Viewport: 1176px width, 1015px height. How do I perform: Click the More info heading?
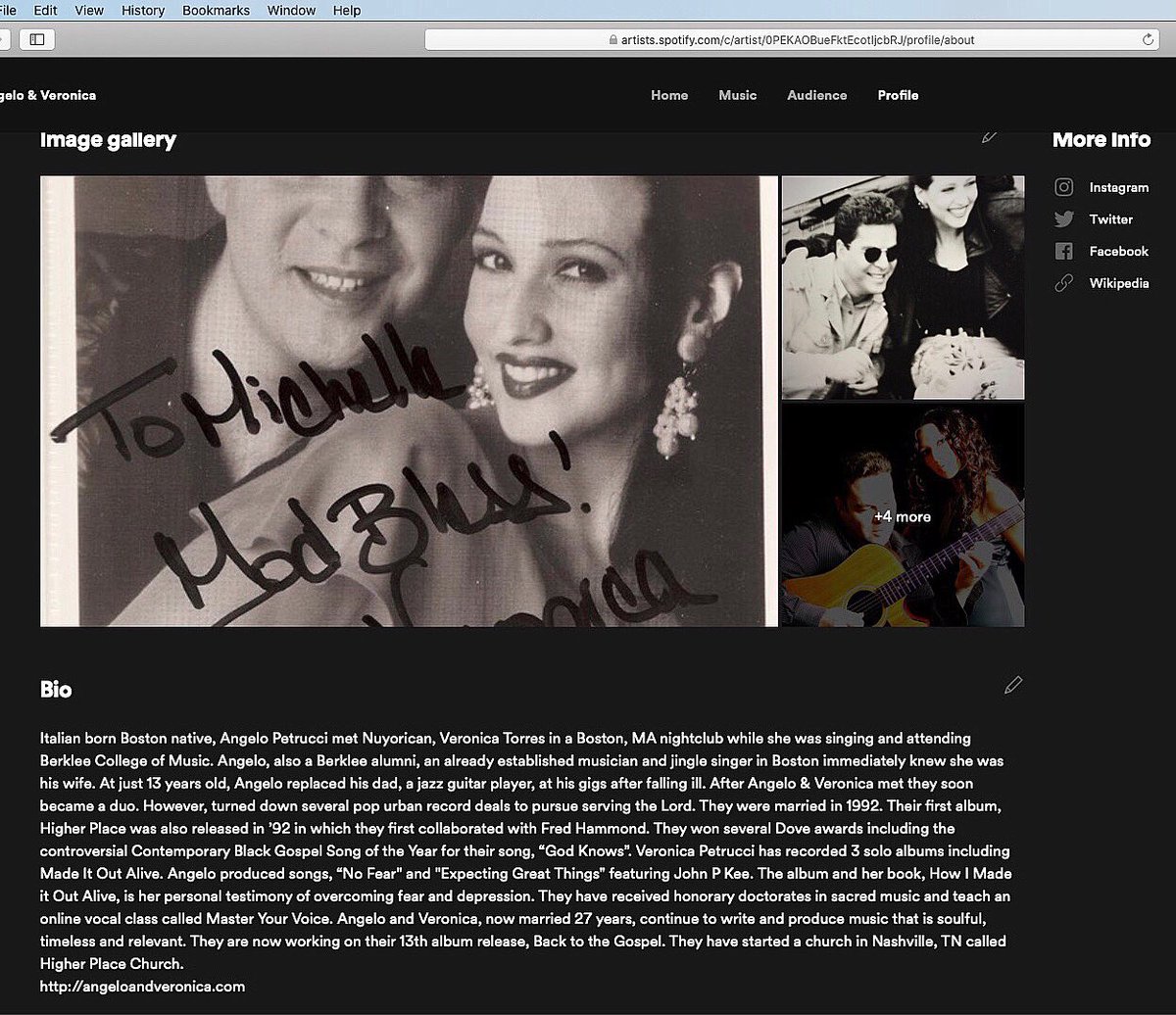[1102, 139]
